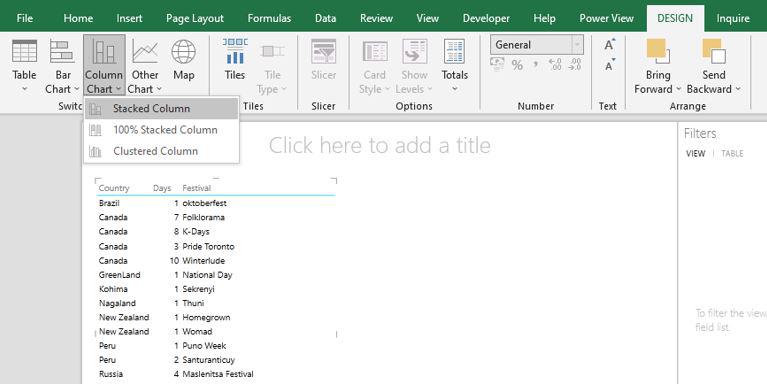Open the Formulas tab
Screen dimensions: 767x384
(269, 19)
